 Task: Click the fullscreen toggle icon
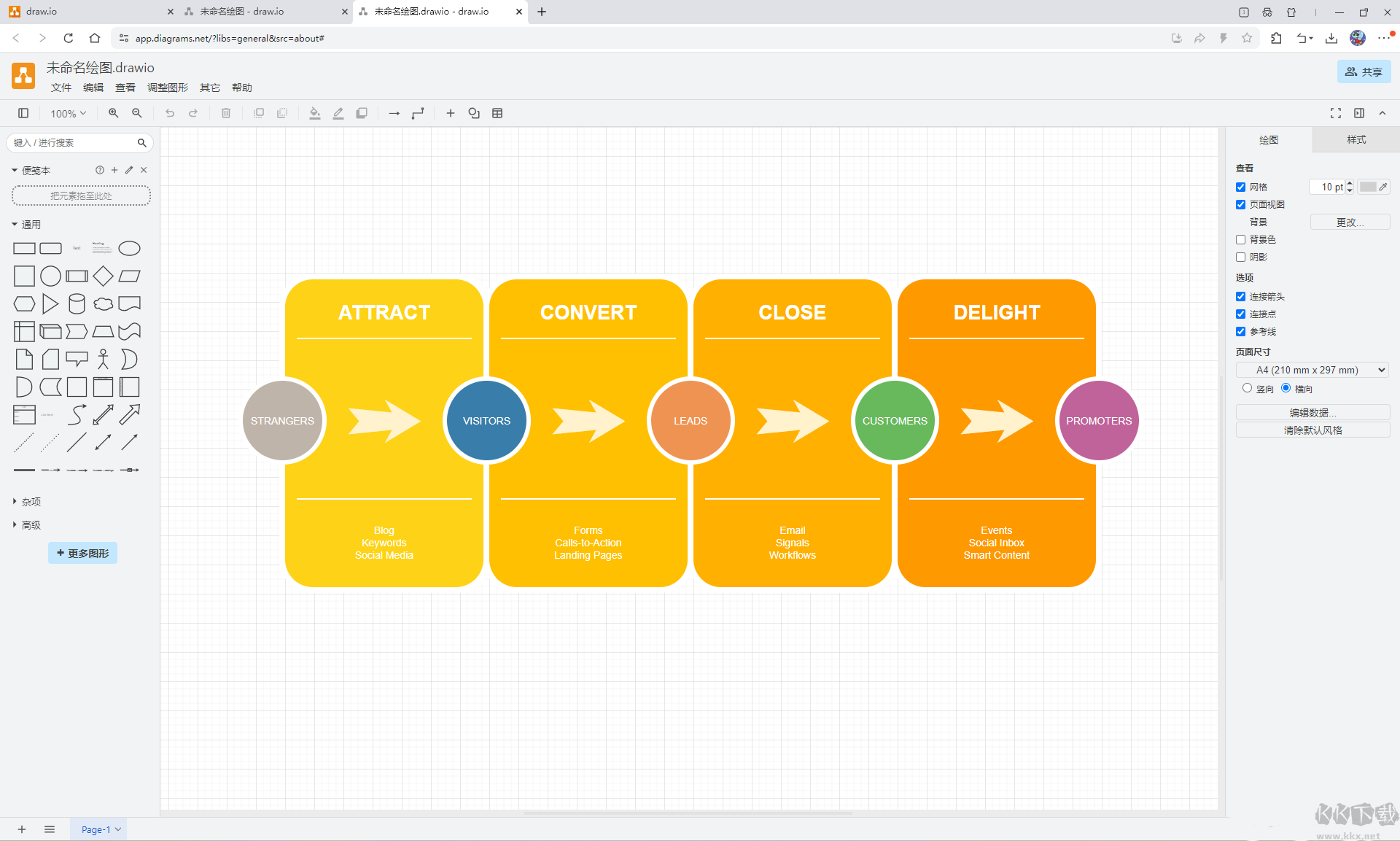point(1335,113)
